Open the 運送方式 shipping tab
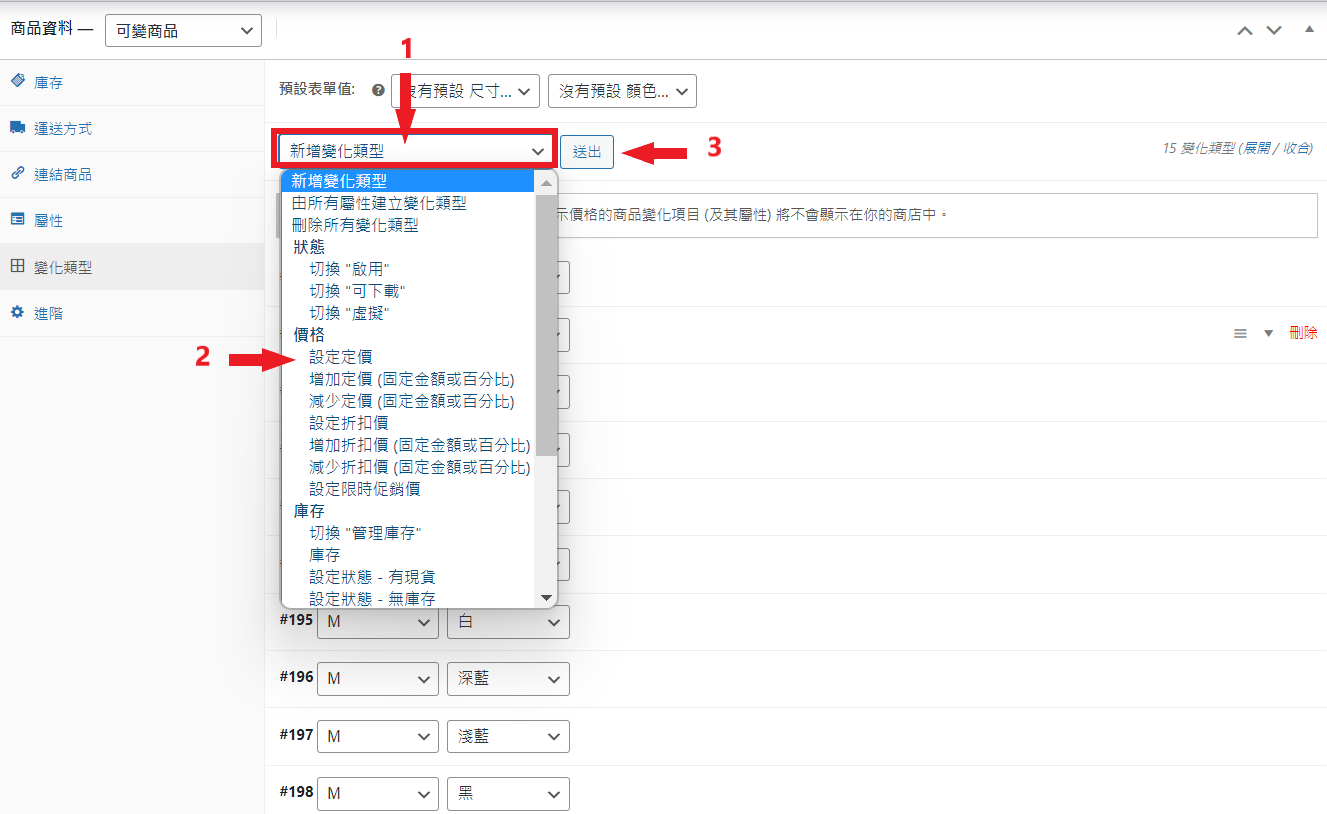Image resolution: width=1327 pixels, height=814 pixels. (132, 129)
